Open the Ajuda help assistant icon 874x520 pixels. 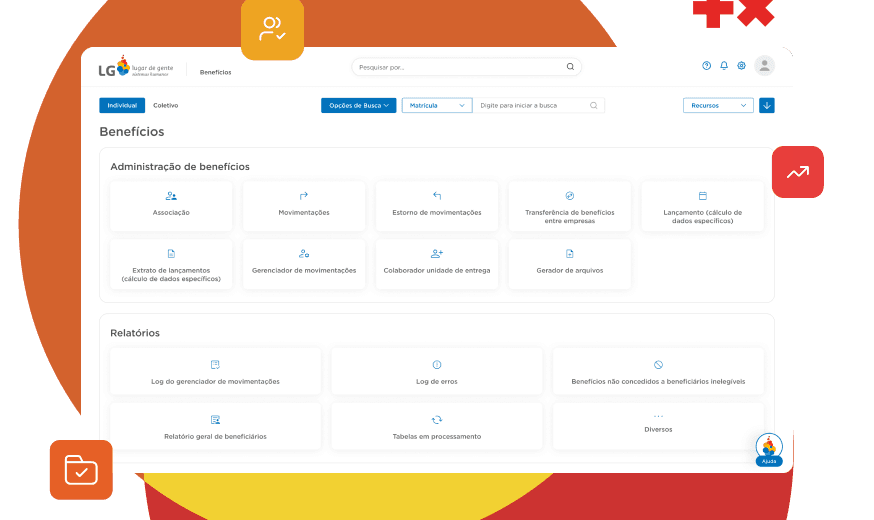(x=768, y=450)
